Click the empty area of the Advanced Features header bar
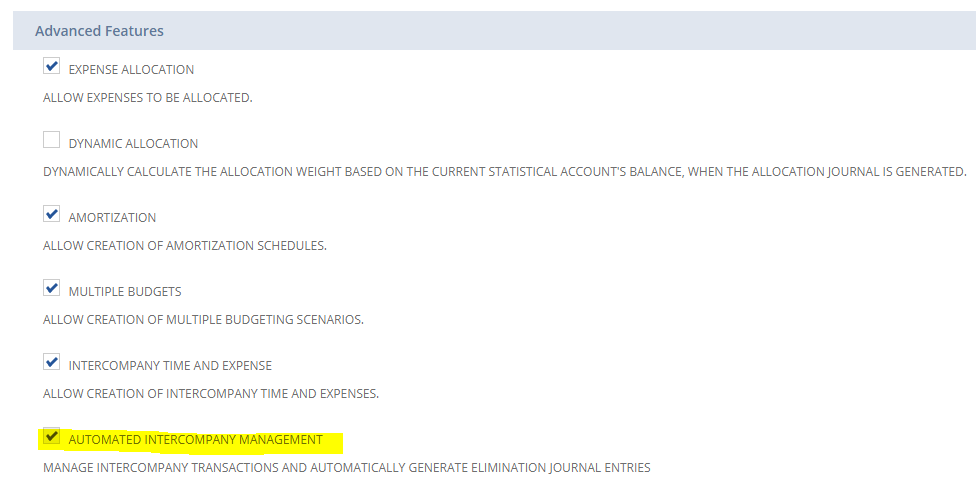 click(x=600, y=31)
